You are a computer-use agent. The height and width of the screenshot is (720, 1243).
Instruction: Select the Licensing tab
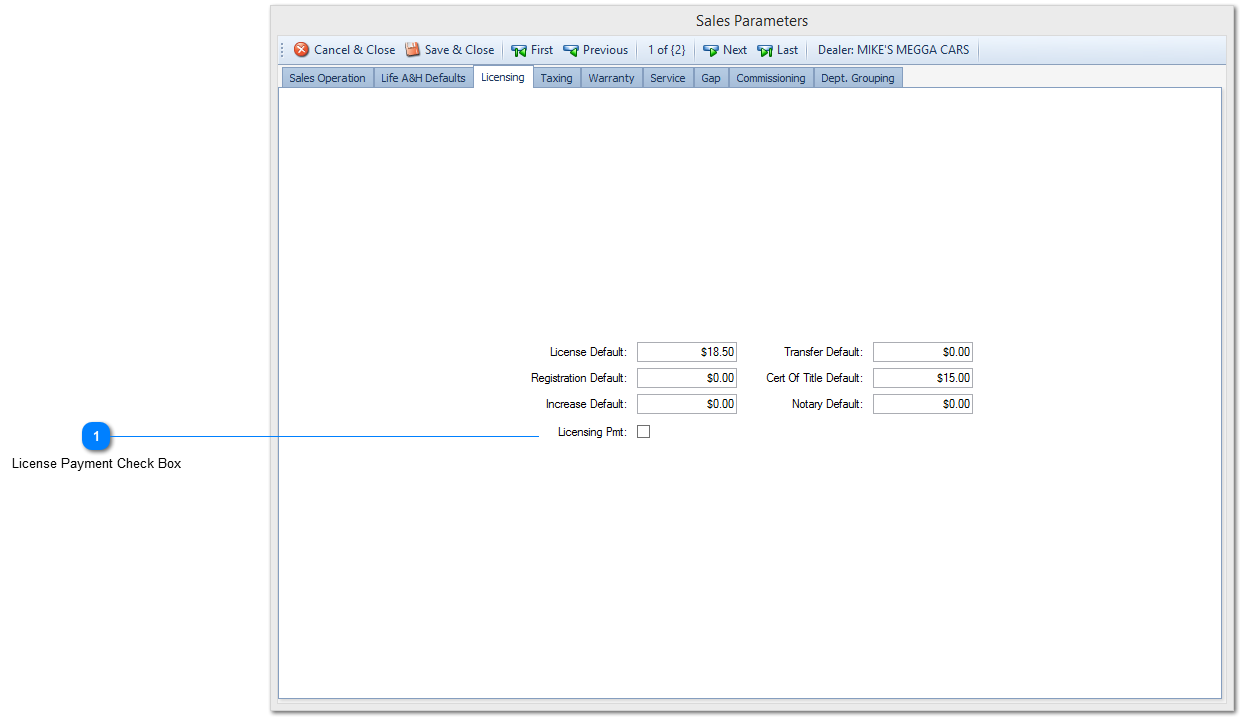tap(503, 77)
